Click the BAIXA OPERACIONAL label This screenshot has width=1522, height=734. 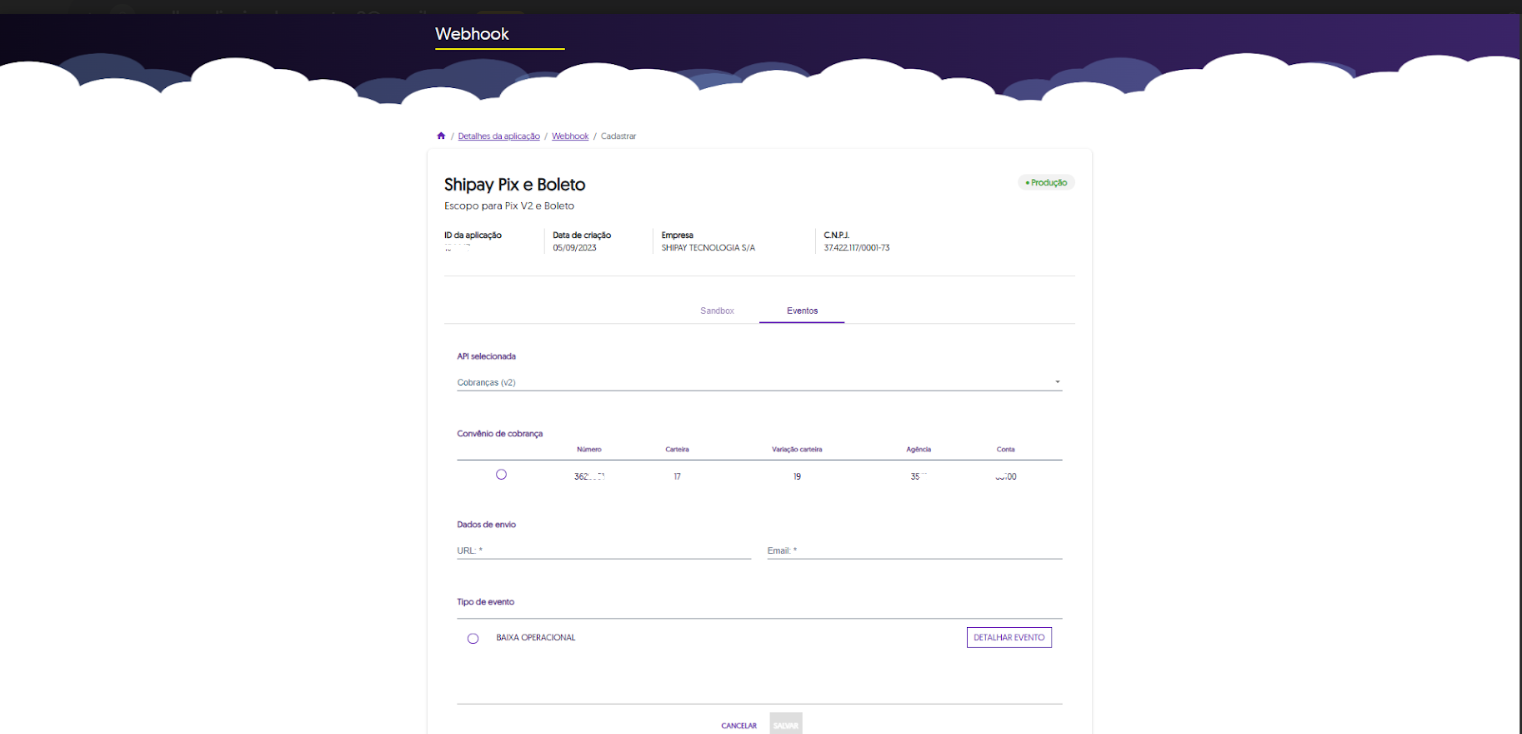(x=536, y=638)
